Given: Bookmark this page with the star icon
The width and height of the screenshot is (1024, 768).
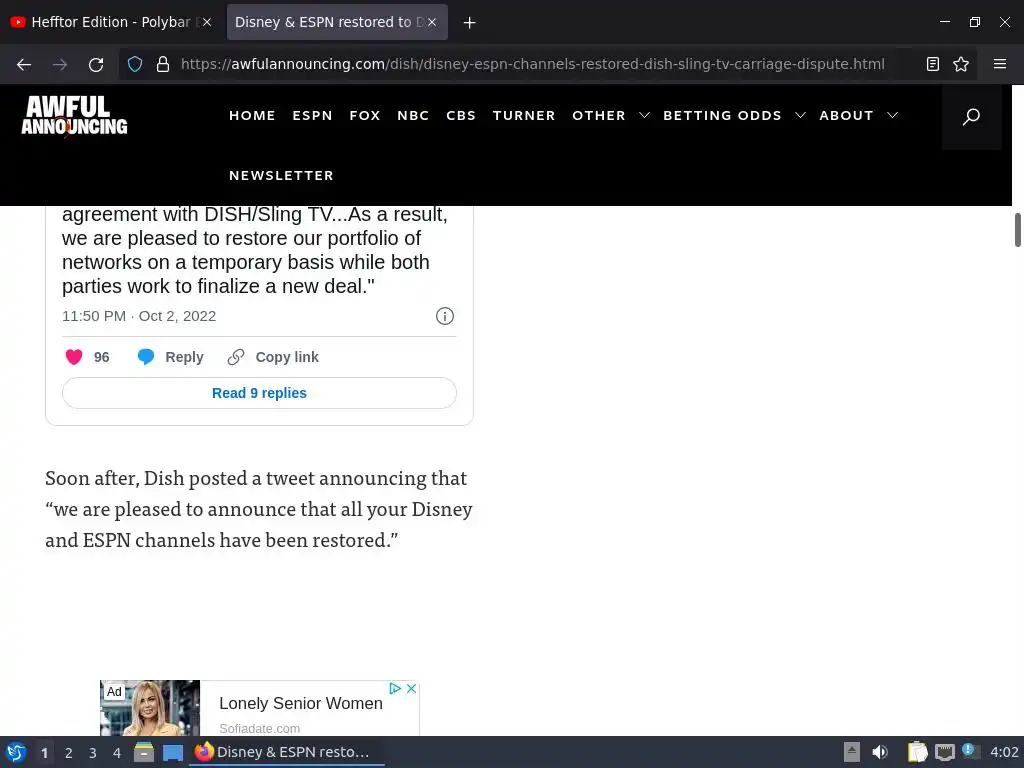Looking at the screenshot, I should (x=961, y=64).
